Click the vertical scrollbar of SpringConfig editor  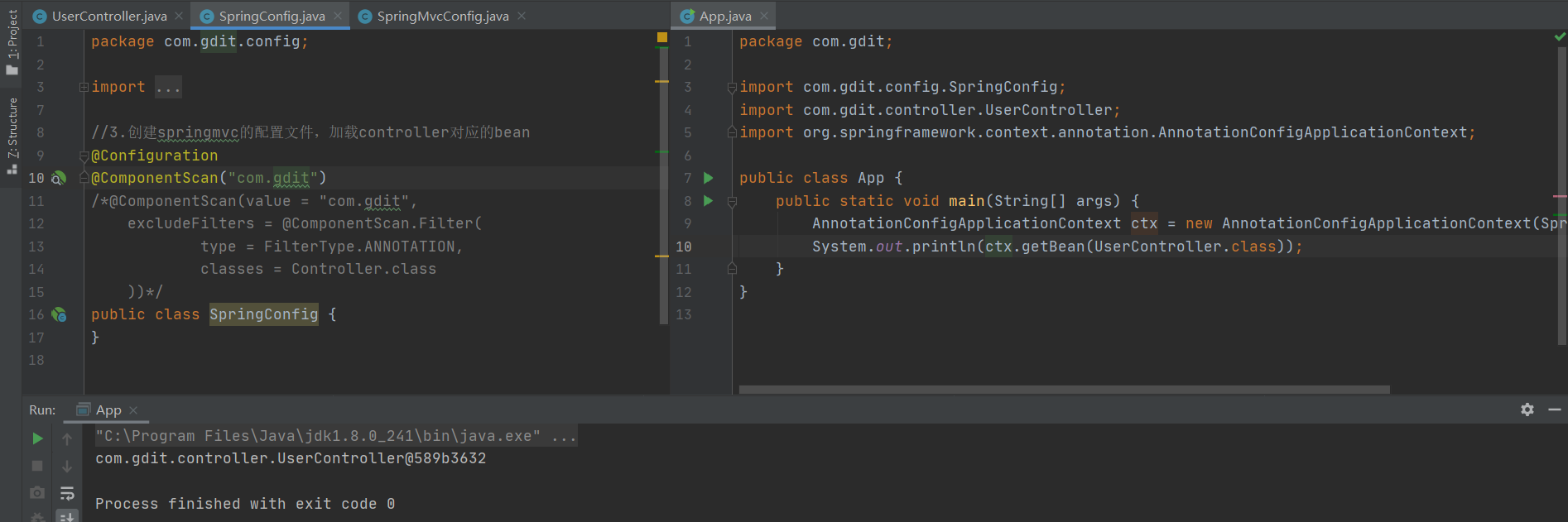tap(664, 185)
